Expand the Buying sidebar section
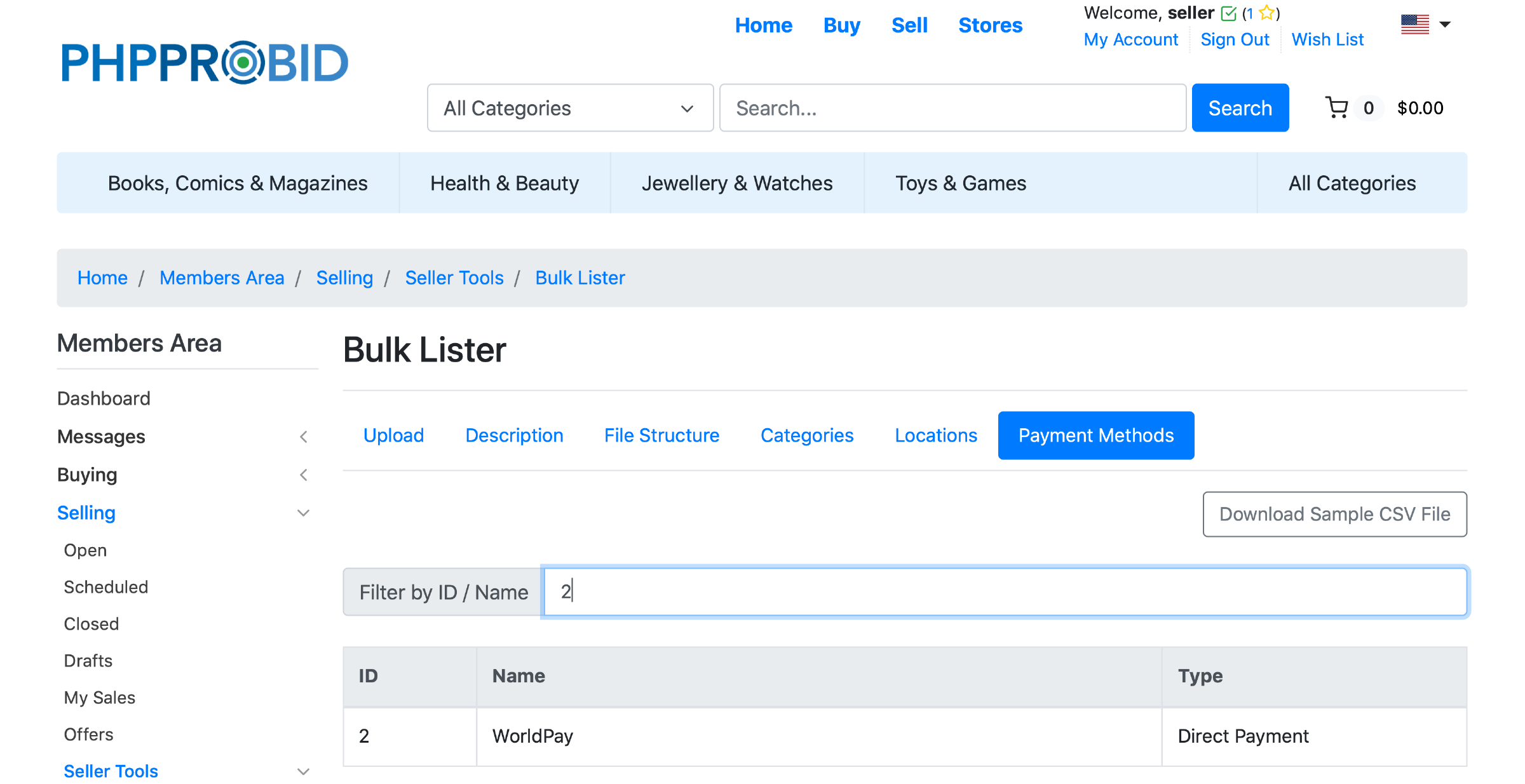This screenshot has width=1525, height=784. coord(304,475)
